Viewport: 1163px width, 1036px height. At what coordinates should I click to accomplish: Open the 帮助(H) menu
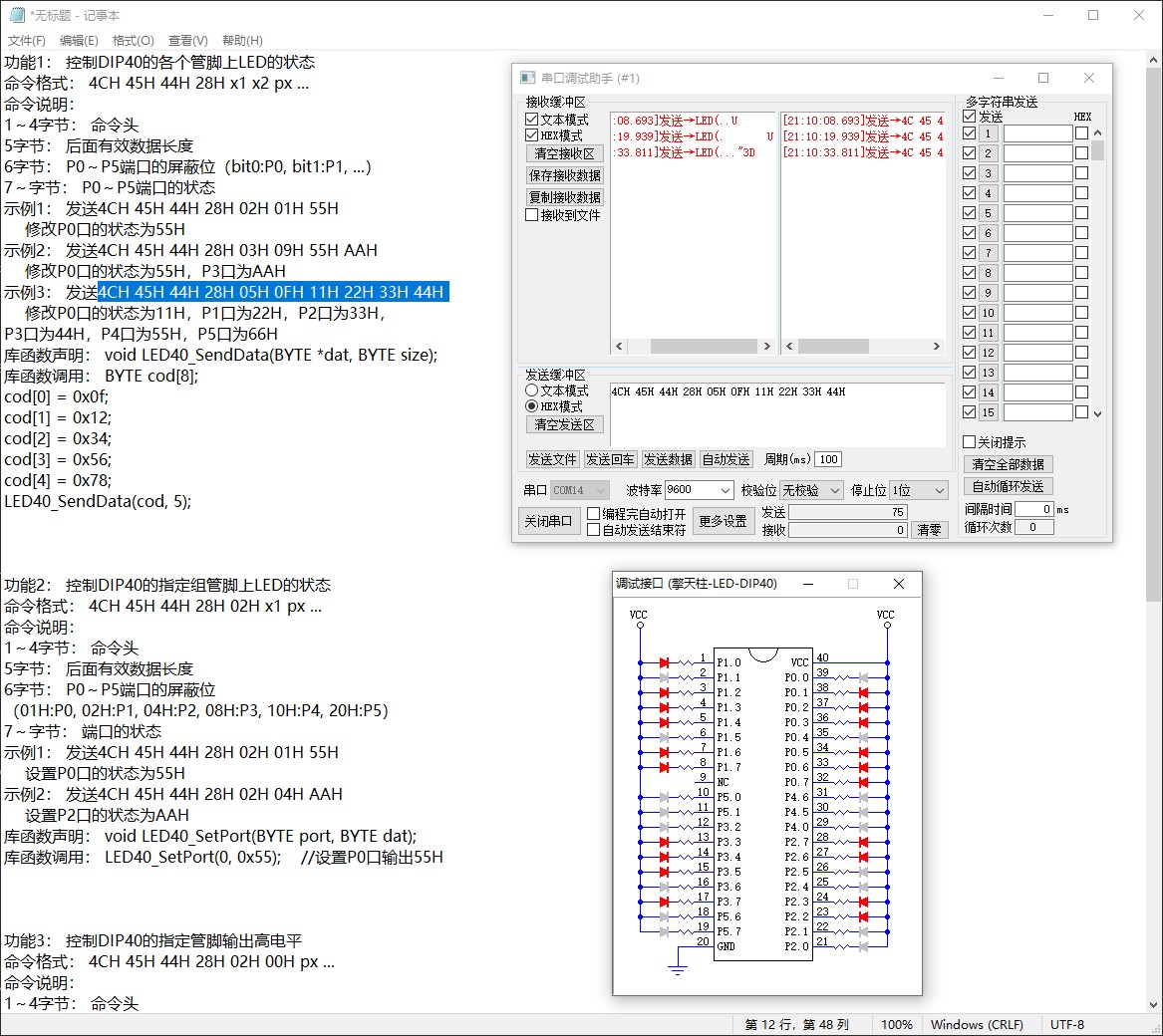click(242, 40)
